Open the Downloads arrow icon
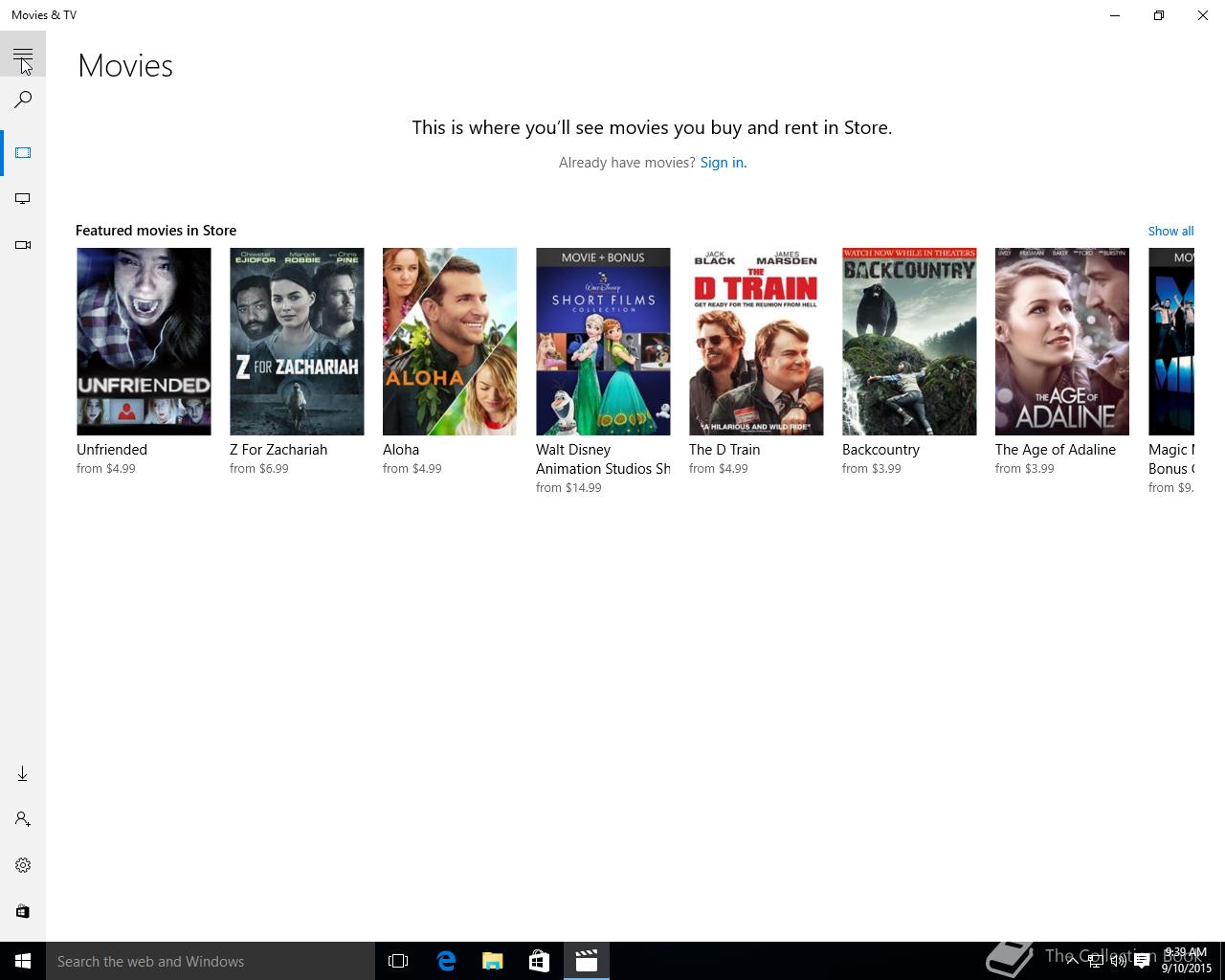The image size is (1225, 980). coord(23,773)
